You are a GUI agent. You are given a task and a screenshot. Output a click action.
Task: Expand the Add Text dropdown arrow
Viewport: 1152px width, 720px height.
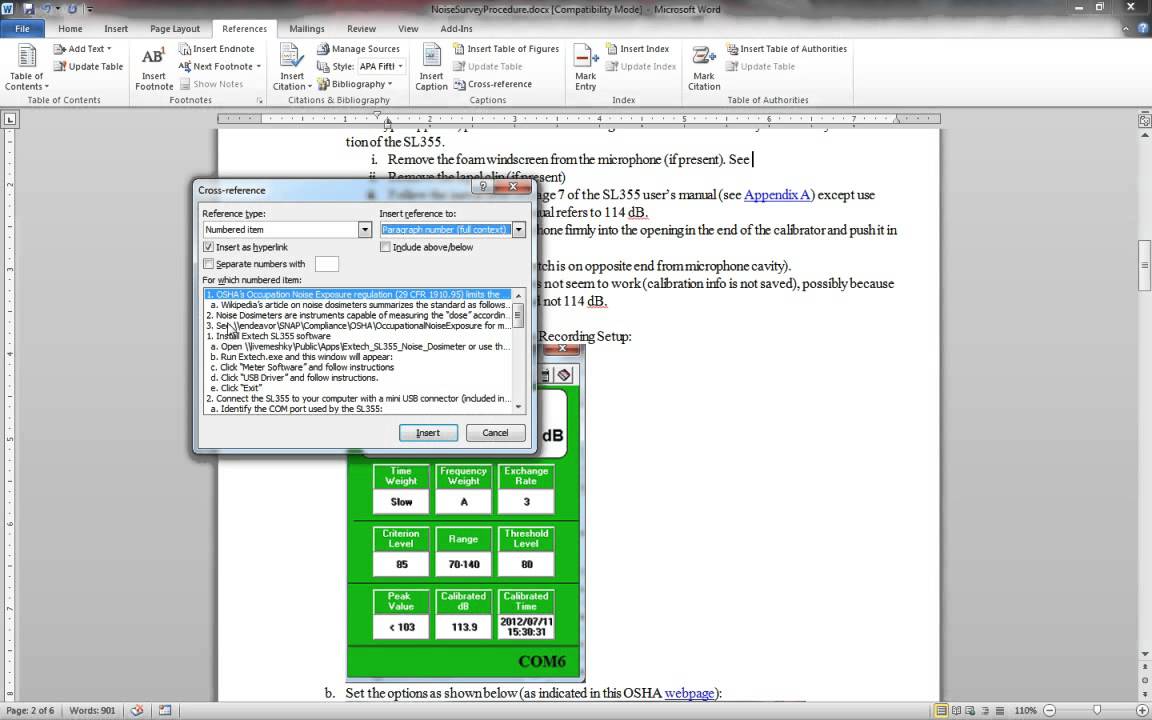109,49
